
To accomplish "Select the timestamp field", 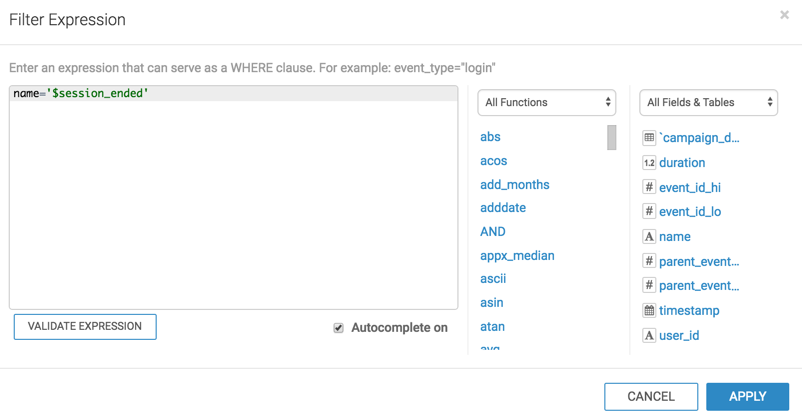I will [x=689, y=311].
